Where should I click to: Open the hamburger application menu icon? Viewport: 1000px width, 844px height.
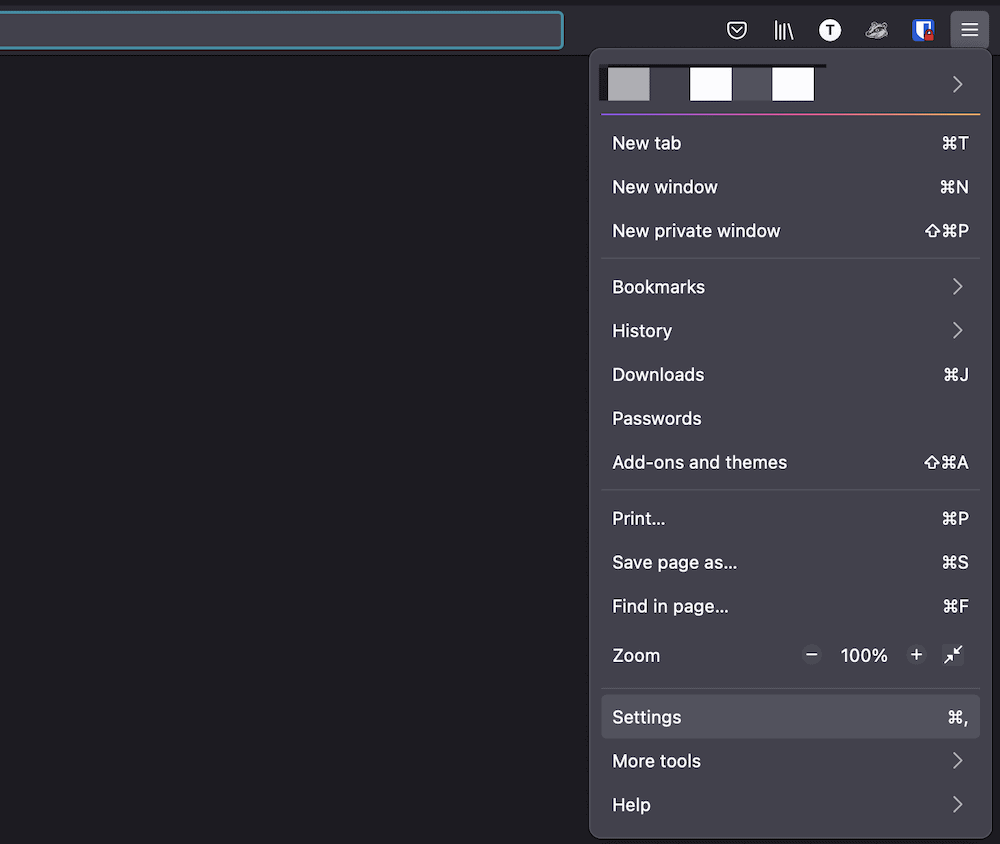pyautogui.click(x=969, y=30)
